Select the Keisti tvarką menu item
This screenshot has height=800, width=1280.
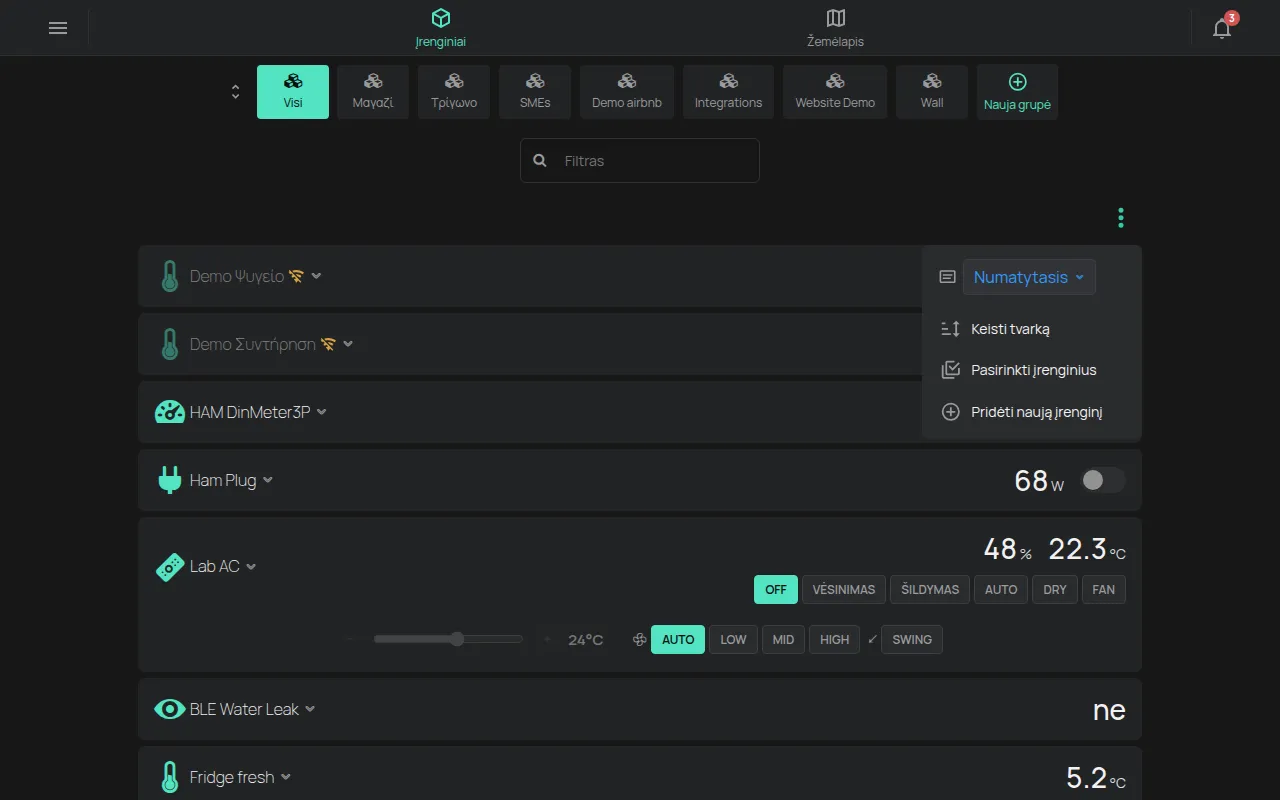pyautogui.click(x=1010, y=329)
